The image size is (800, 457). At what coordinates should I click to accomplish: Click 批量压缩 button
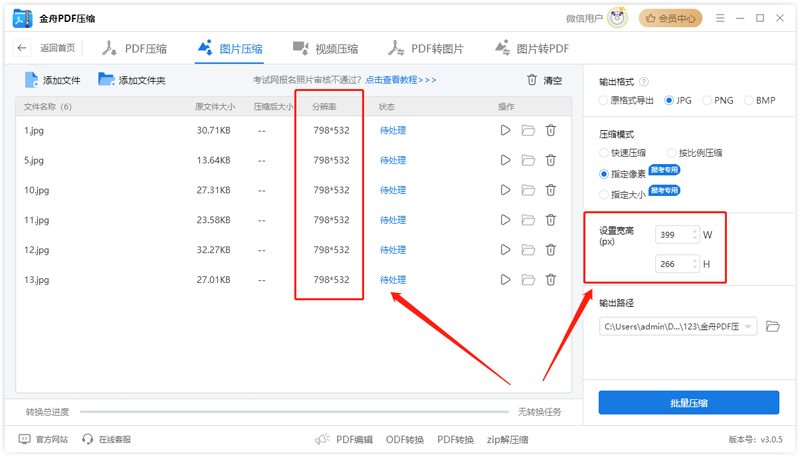(689, 403)
